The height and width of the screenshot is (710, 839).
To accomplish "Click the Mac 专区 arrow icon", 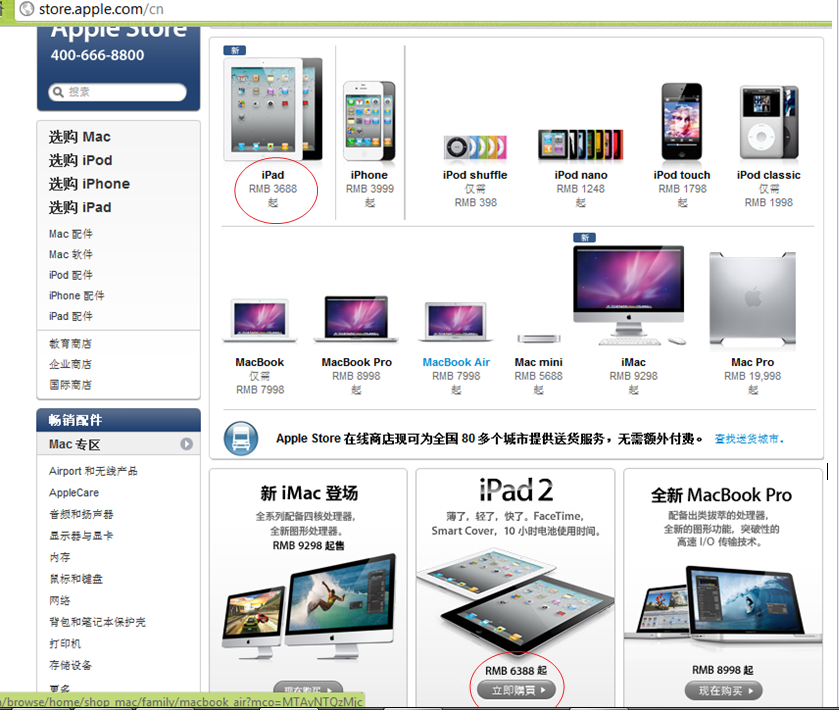I will pos(186,444).
